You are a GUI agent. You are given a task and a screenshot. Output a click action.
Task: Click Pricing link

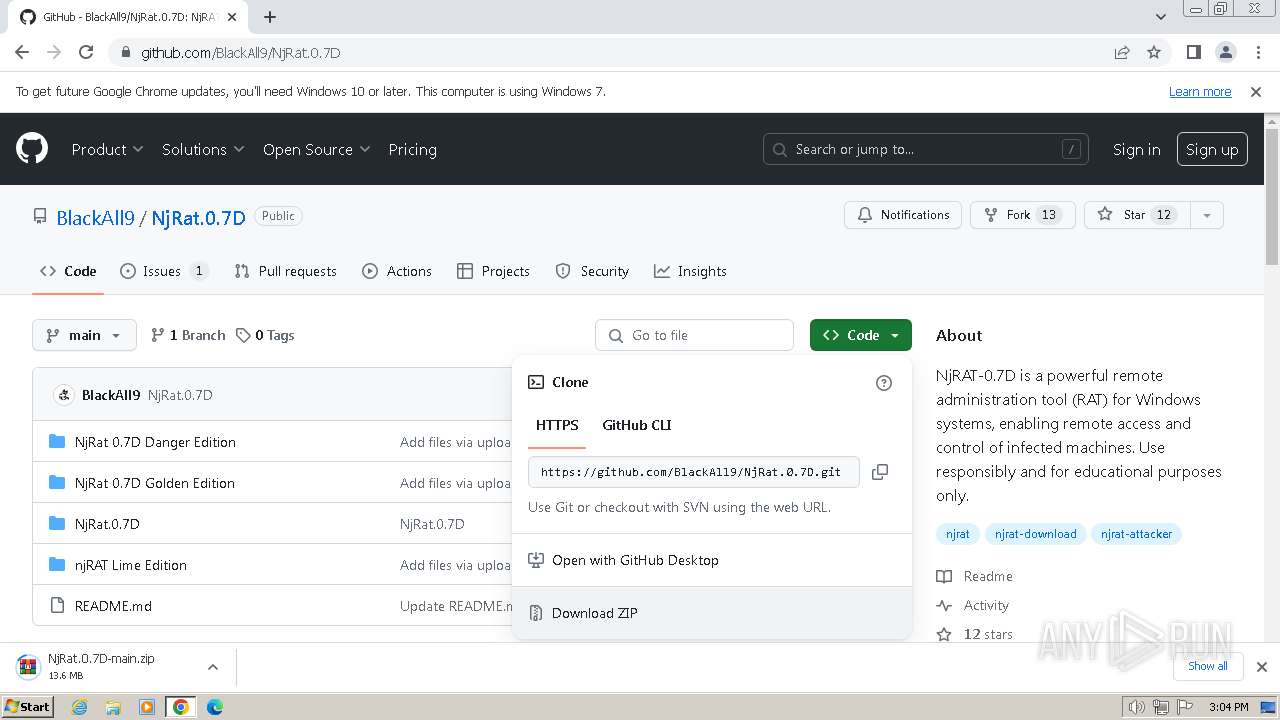(412, 149)
